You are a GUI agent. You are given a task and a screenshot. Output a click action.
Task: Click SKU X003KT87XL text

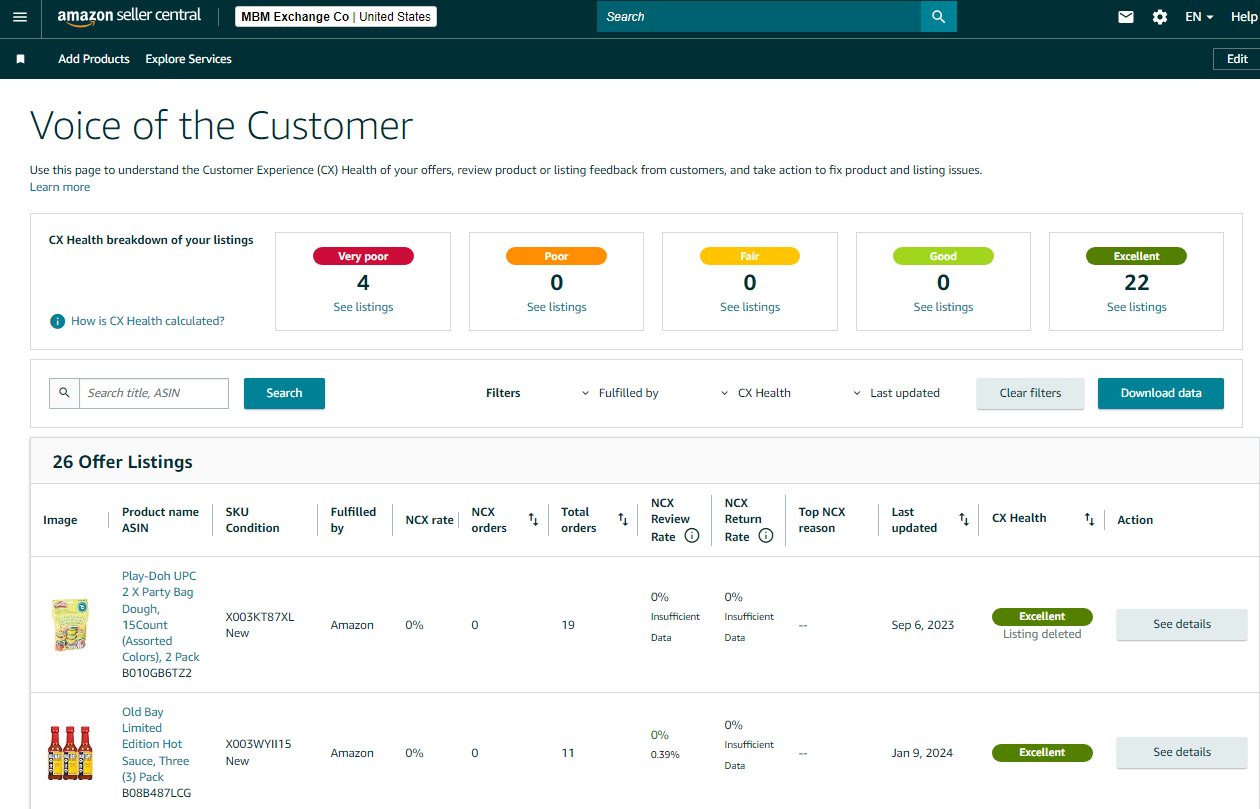[x=260, y=617]
